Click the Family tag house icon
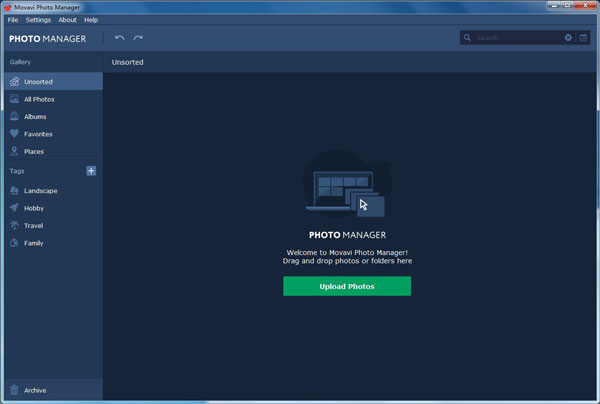Image resolution: width=600 pixels, height=404 pixels. (14, 243)
